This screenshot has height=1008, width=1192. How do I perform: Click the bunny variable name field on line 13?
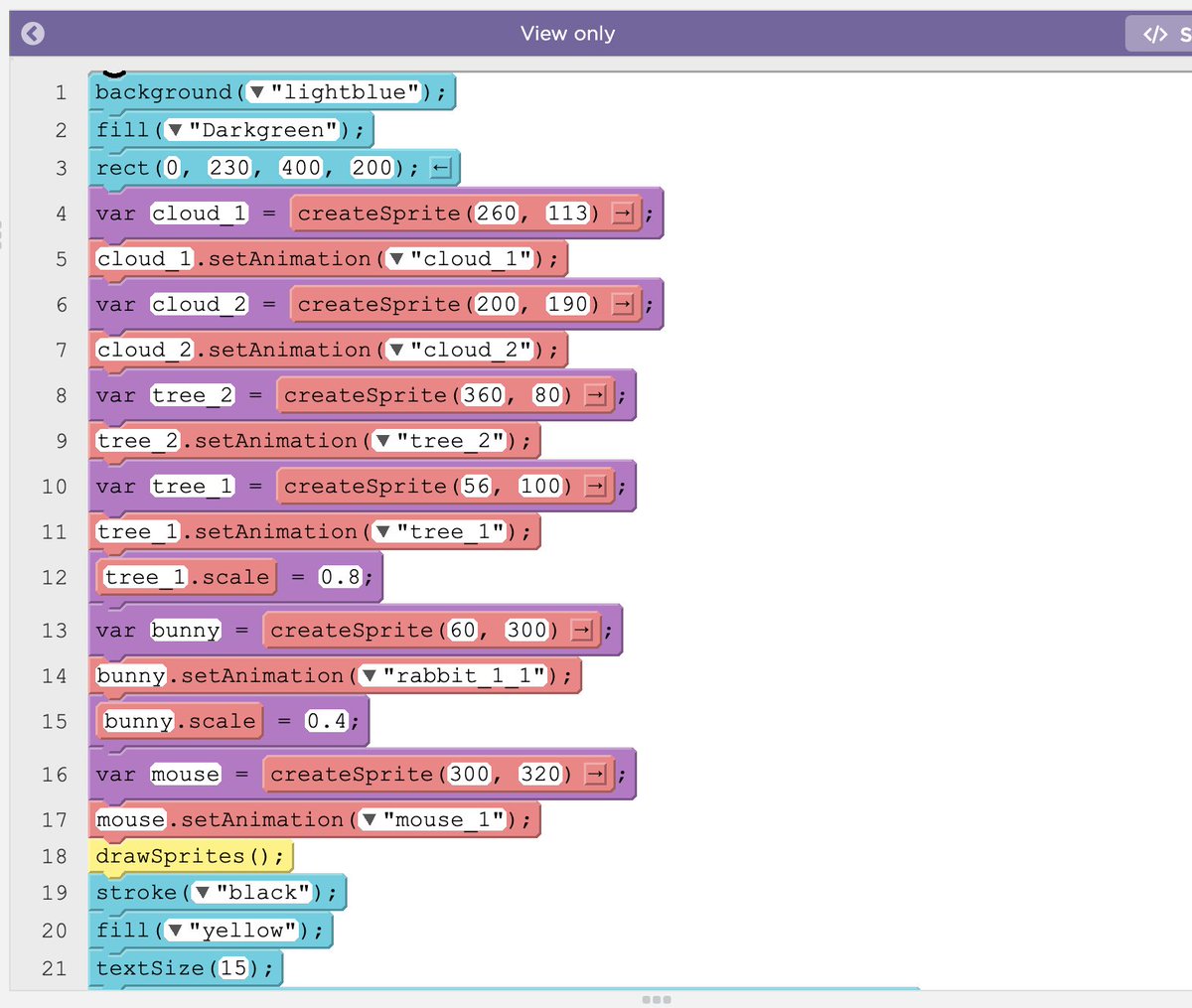tap(186, 631)
